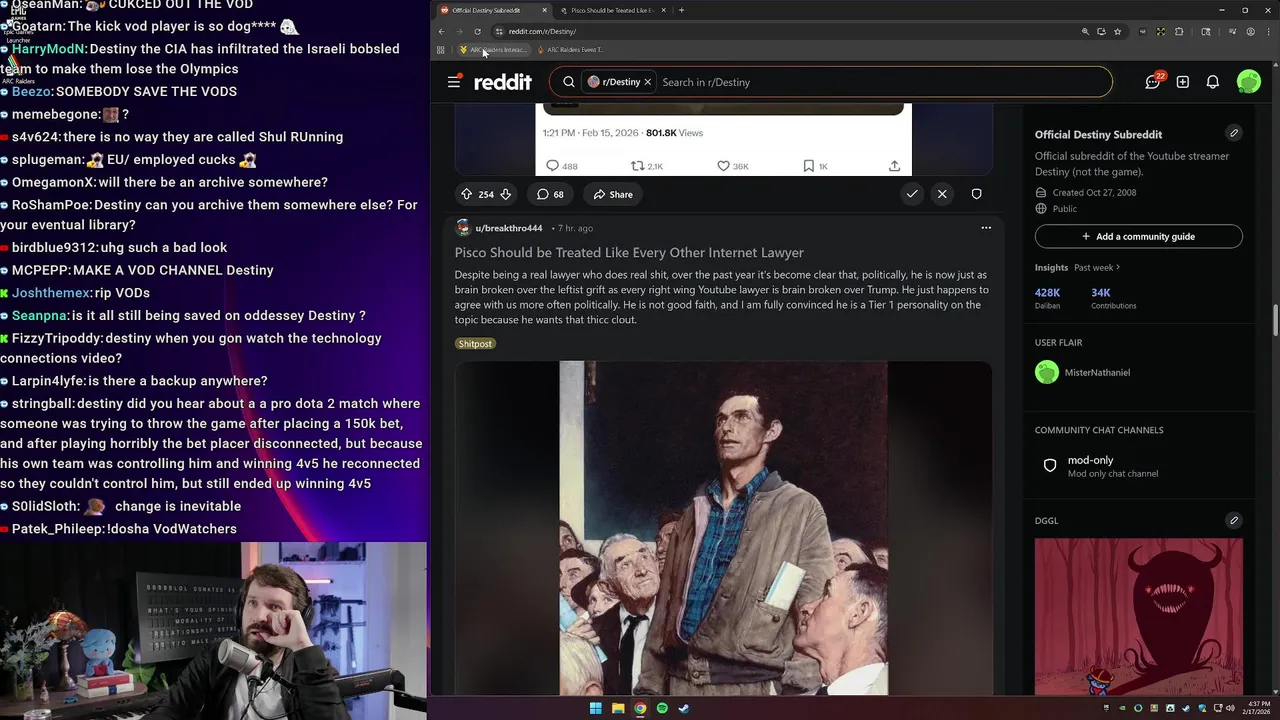This screenshot has width=1280, height=720.
Task: Open user profile avatar menu
Action: click(x=1248, y=82)
